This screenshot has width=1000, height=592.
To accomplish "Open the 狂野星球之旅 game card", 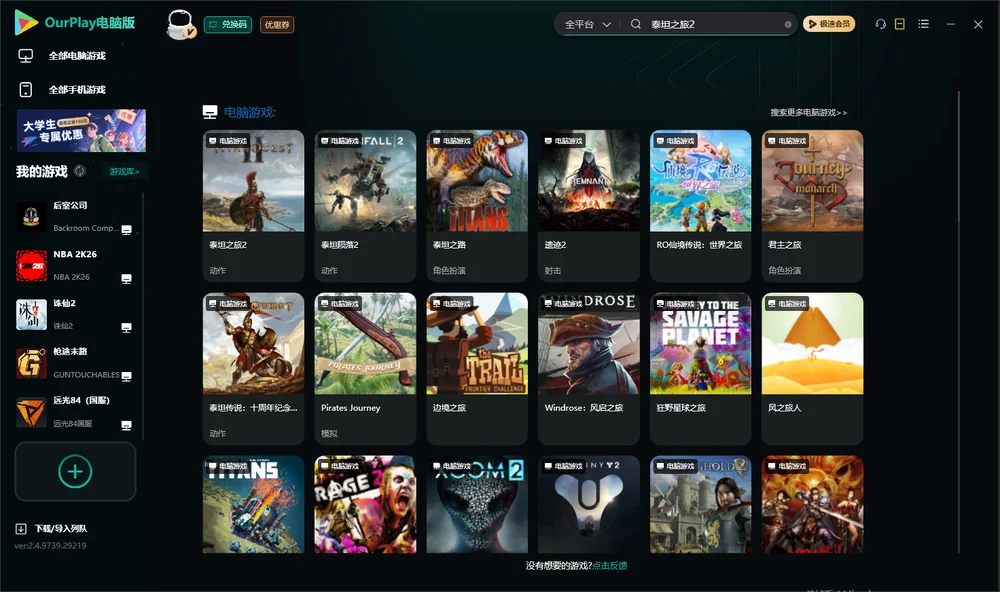I will tap(701, 368).
